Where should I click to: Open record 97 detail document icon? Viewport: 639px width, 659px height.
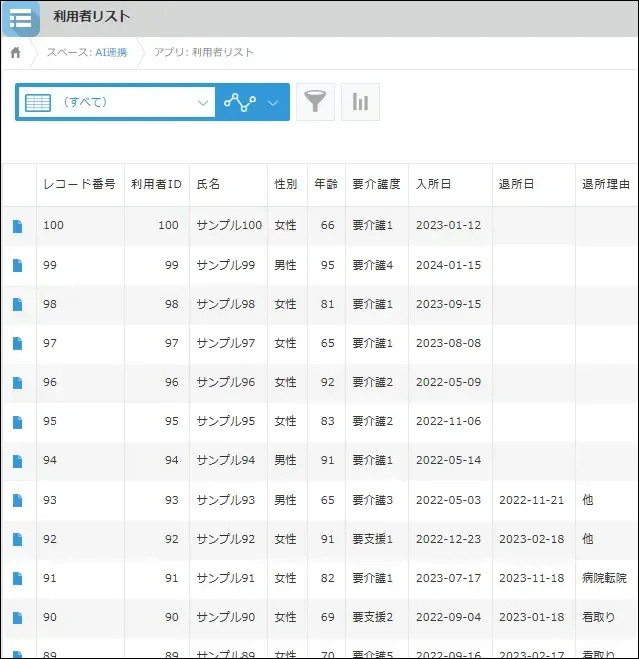17,344
